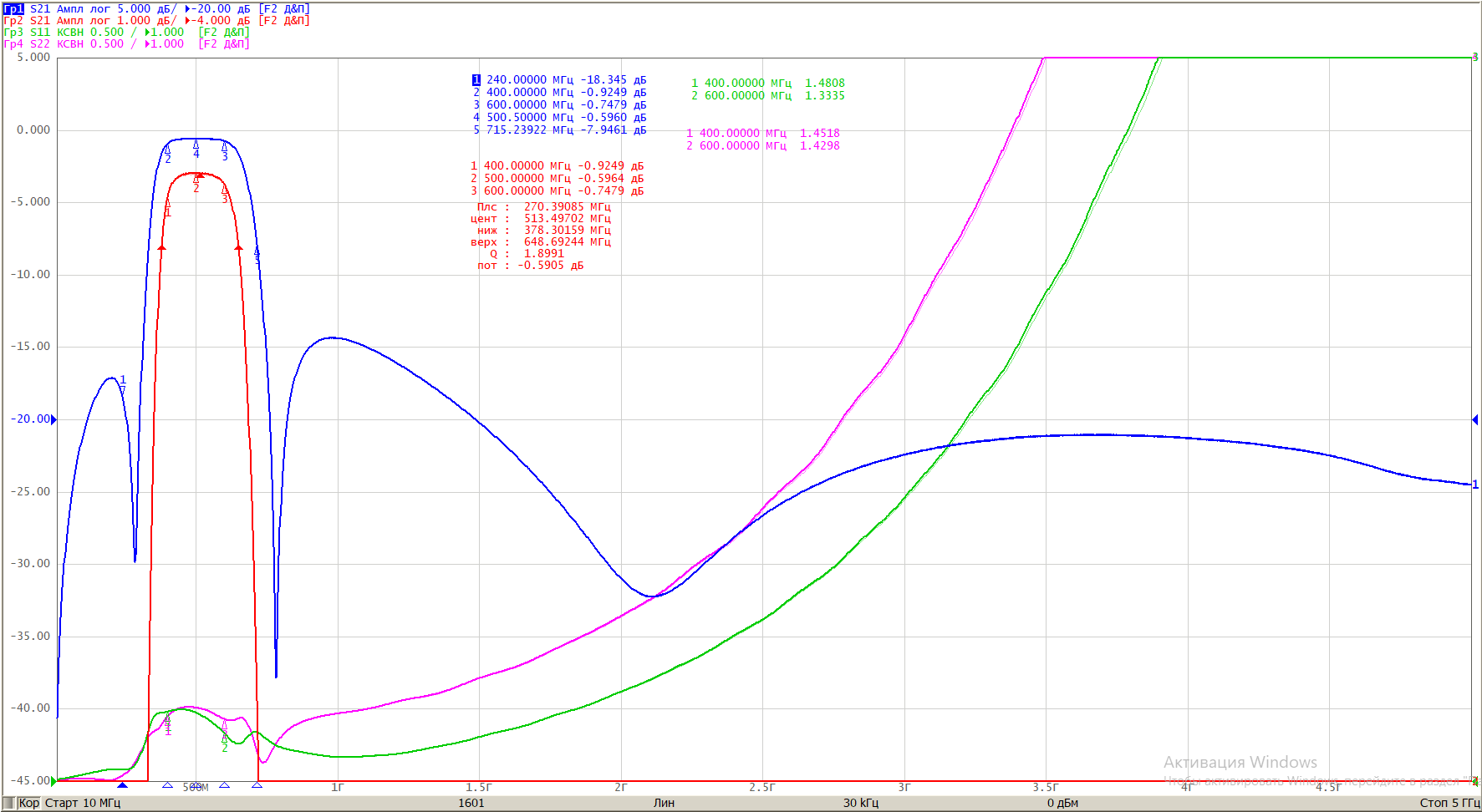Click the Кор correction status field

28,803
